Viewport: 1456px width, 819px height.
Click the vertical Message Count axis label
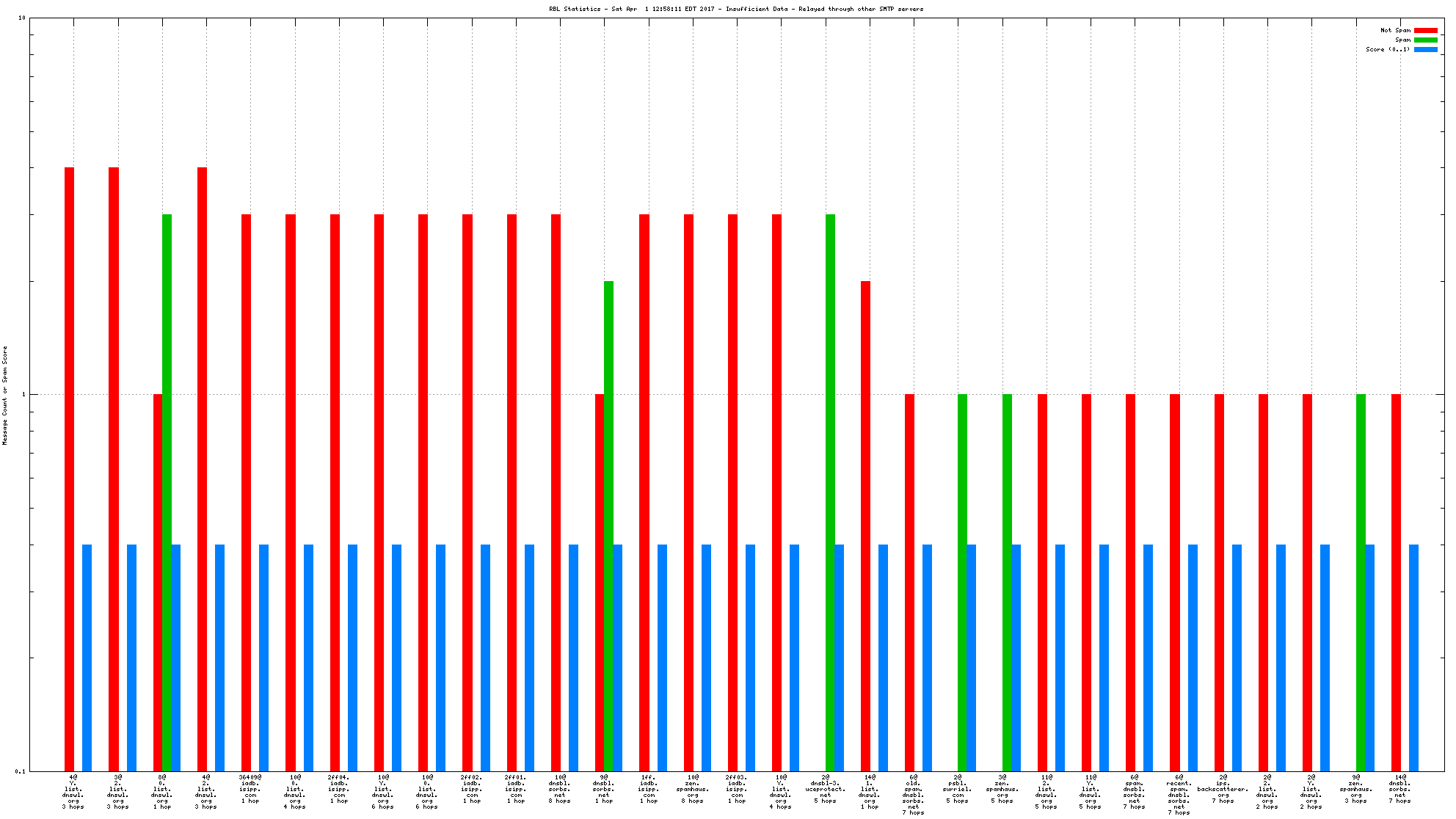click(5, 395)
